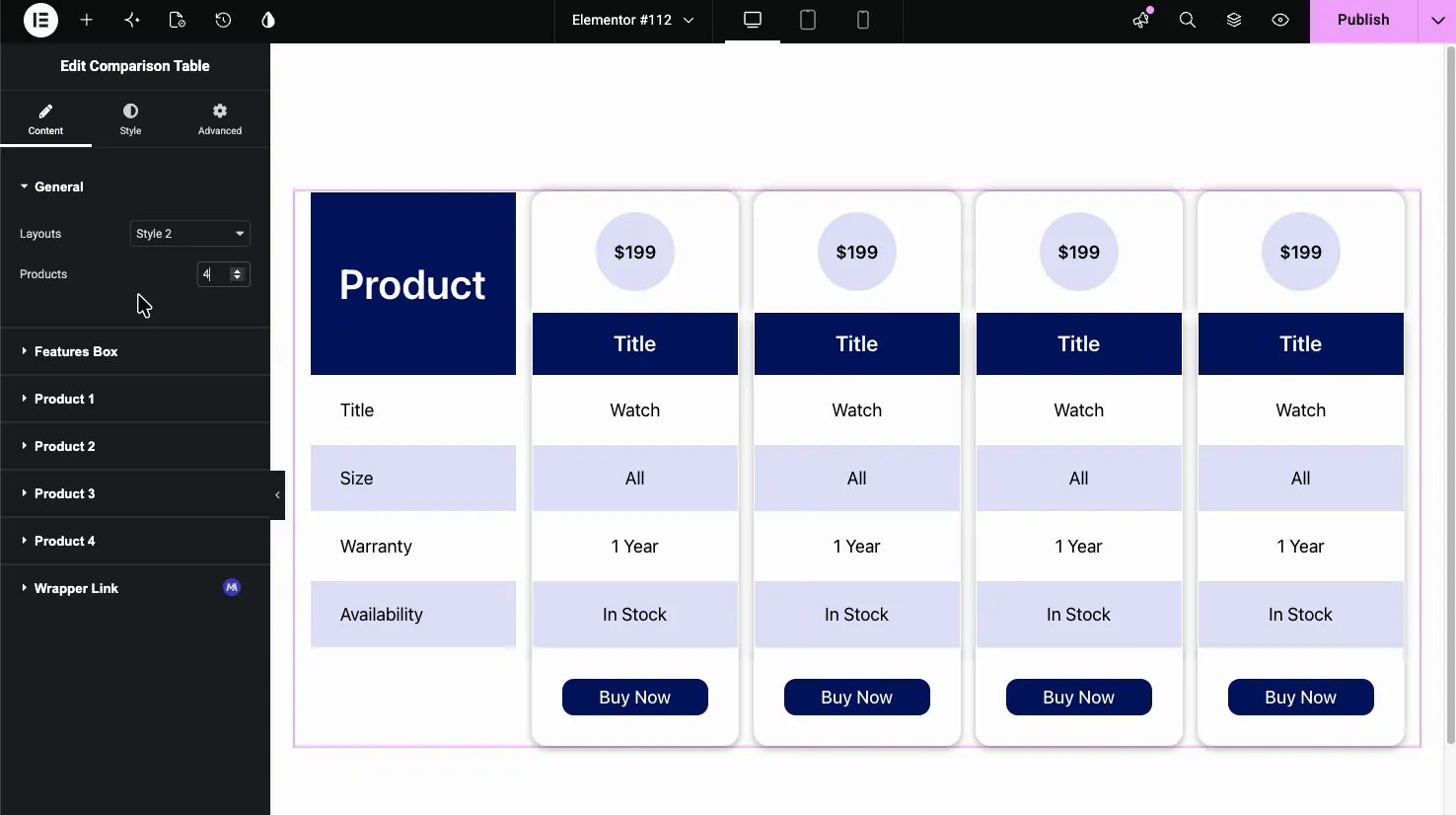Open the theme style droplet icon

(x=268, y=20)
